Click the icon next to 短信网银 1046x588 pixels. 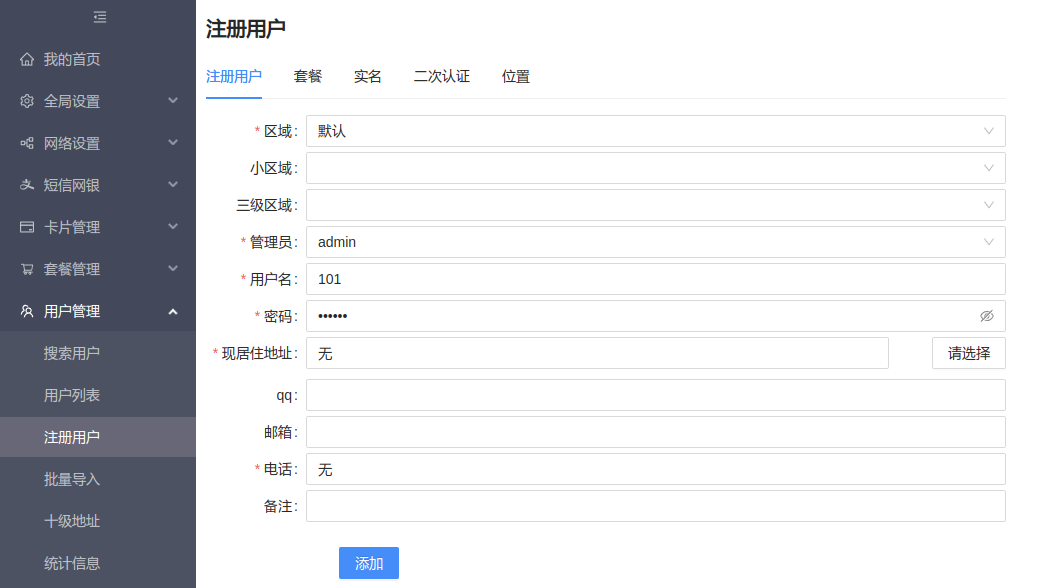point(27,185)
